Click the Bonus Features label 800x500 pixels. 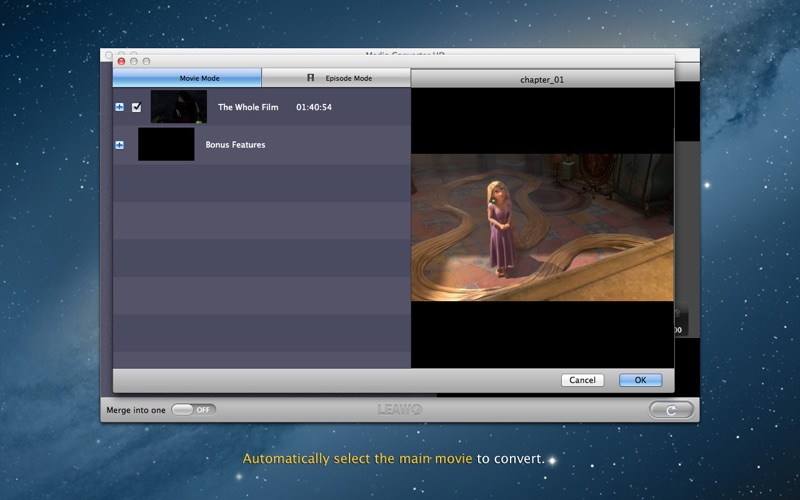click(235, 145)
